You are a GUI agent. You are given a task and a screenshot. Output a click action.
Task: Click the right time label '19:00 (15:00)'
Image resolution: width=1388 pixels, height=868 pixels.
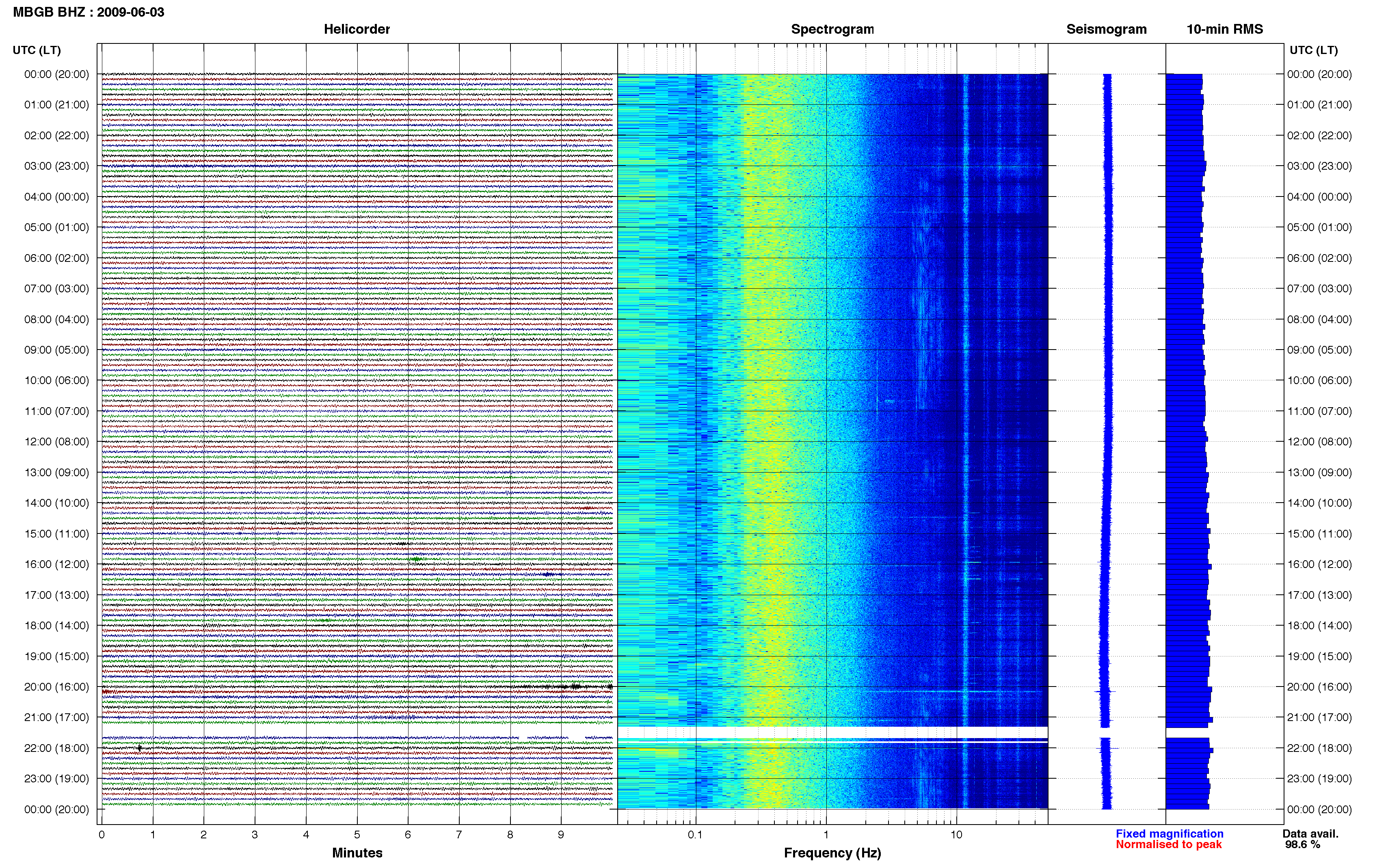click(x=1319, y=656)
